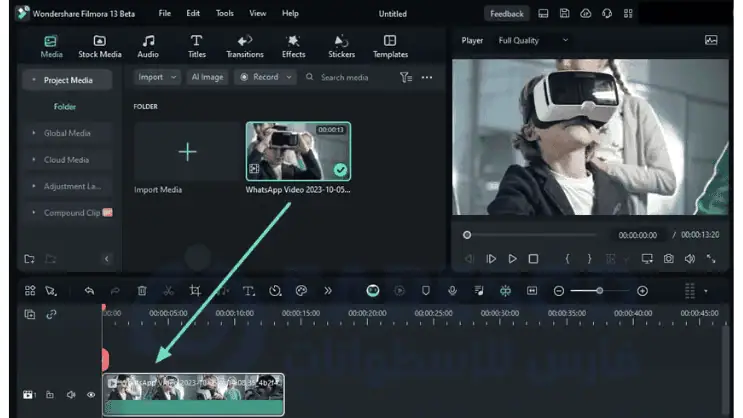Open the View menu
The height and width of the screenshot is (418, 743).
pyautogui.click(x=258, y=13)
